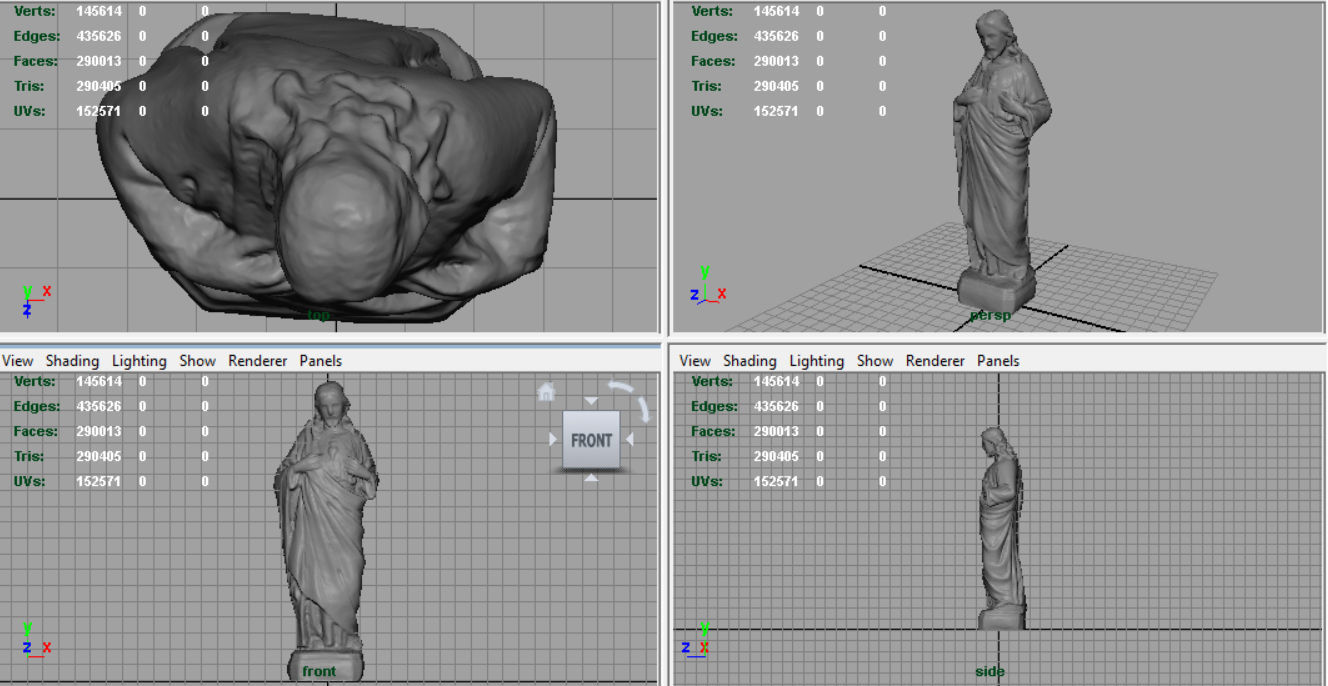
Task: Click the 'Tris:' label in the perspective viewport
Action: pyautogui.click(x=706, y=86)
